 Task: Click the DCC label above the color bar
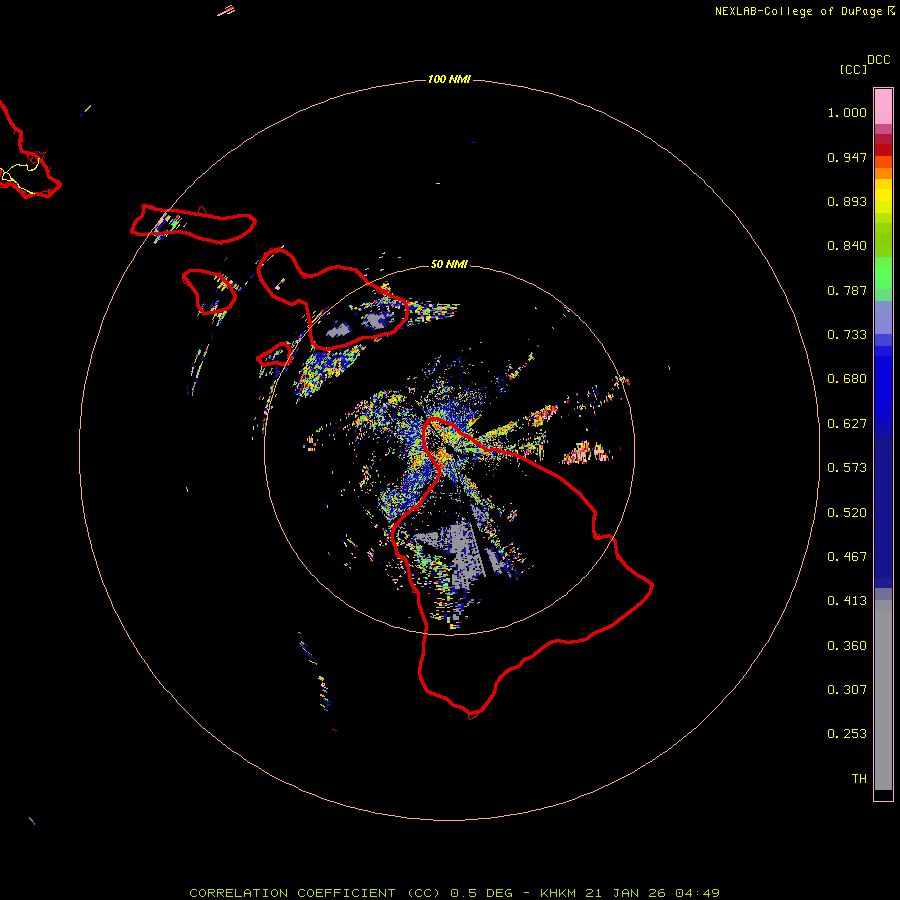(879, 60)
